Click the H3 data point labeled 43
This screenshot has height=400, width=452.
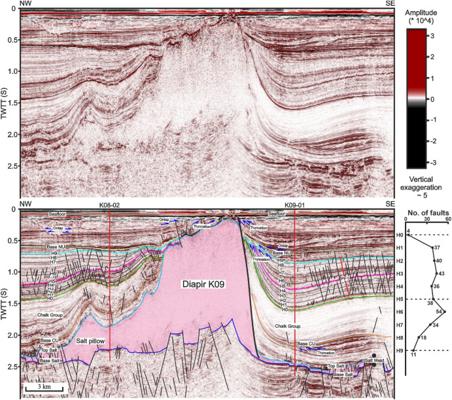pos(436,274)
